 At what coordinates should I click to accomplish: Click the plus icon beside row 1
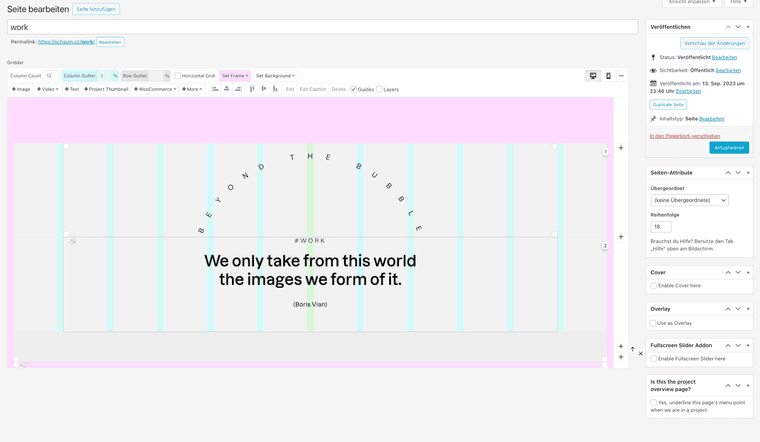point(621,148)
